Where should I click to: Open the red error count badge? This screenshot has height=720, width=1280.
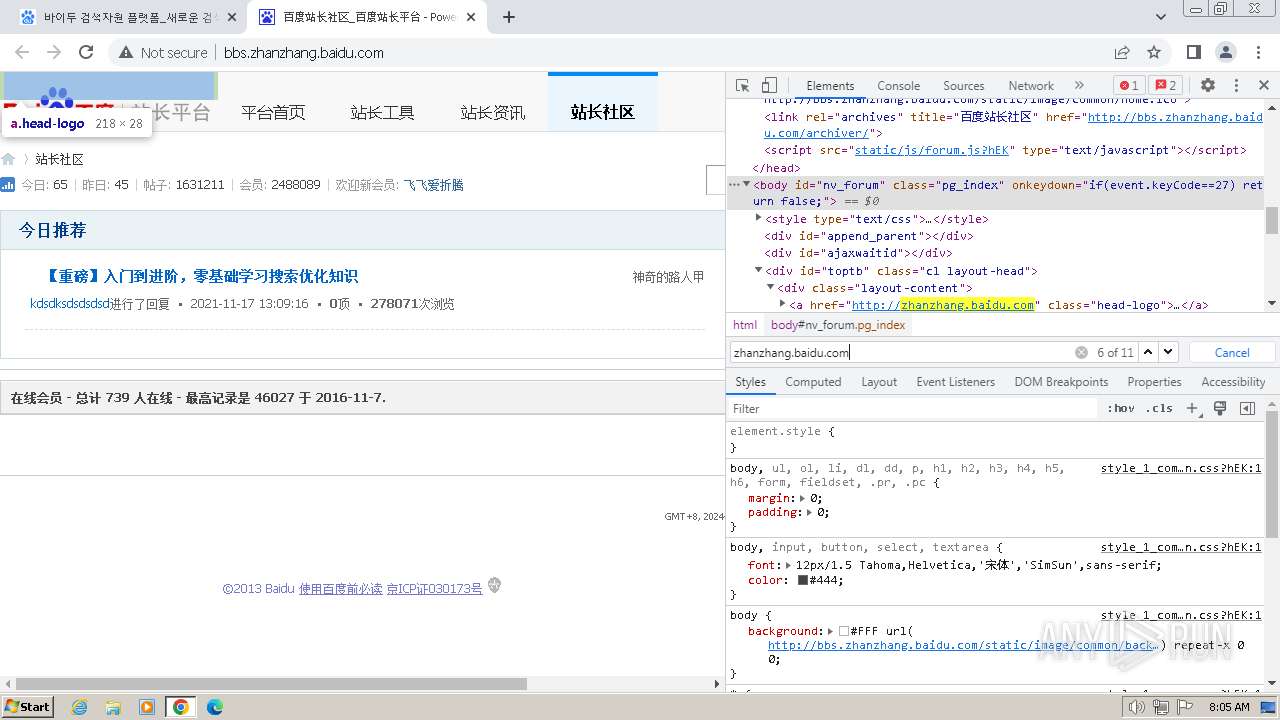click(x=1129, y=86)
